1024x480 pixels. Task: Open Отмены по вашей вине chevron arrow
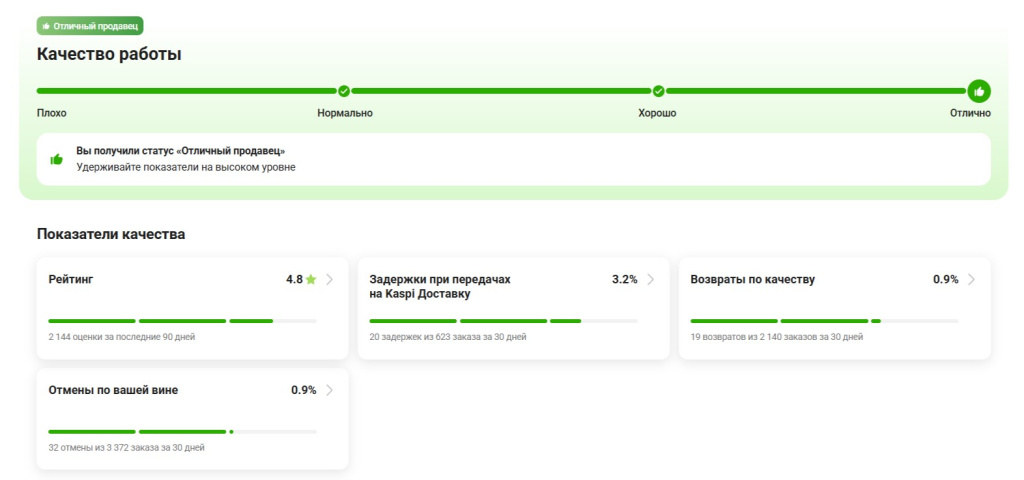point(330,390)
